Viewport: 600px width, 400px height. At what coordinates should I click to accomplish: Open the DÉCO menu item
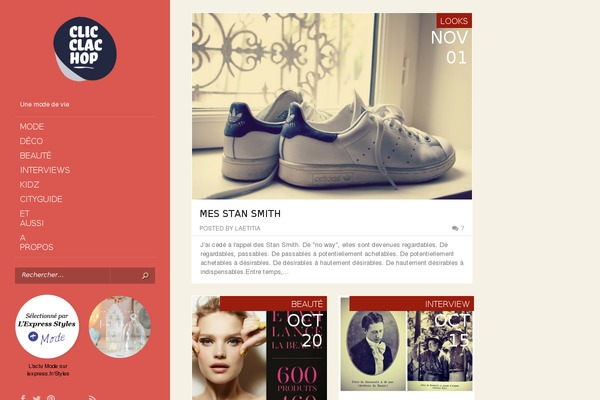(x=31, y=141)
